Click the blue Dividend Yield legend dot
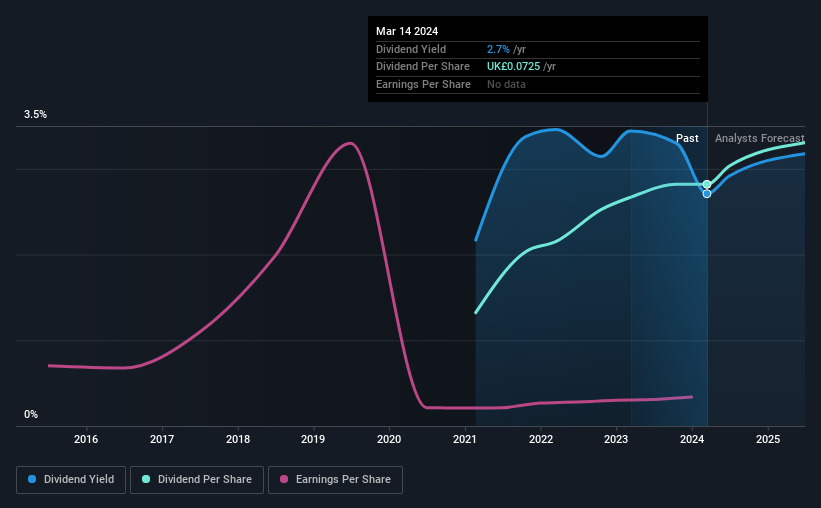 coord(32,479)
